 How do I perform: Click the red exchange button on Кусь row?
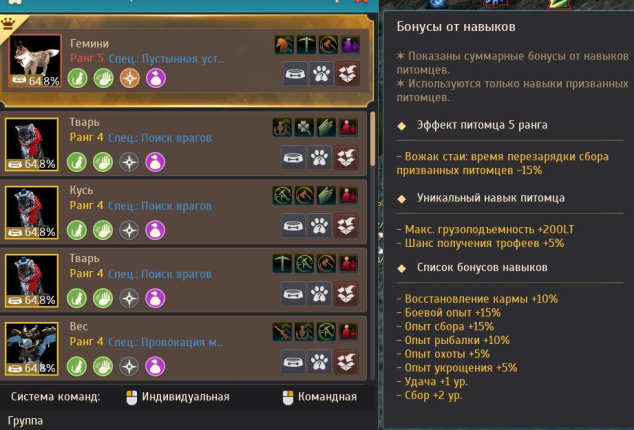346,225
